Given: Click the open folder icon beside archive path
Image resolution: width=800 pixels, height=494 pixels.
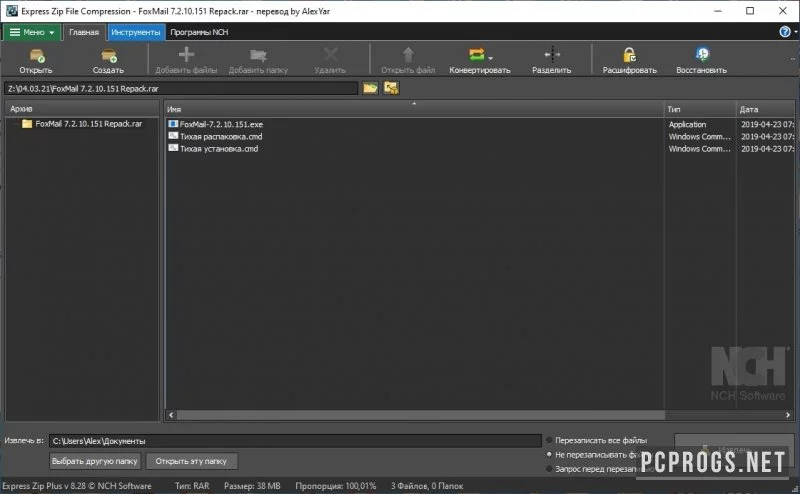Looking at the screenshot, I should pyautogui.click(x=370, y=88).
